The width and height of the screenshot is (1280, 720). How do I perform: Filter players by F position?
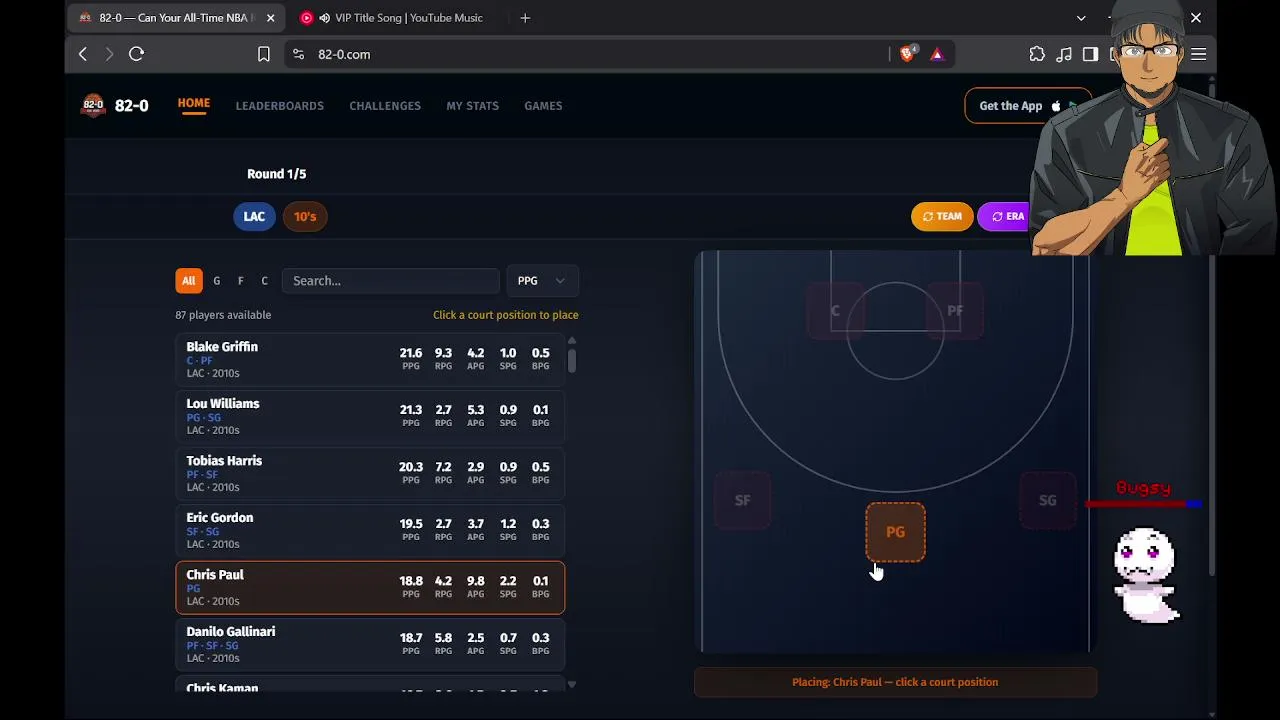(x=240, y=281)
